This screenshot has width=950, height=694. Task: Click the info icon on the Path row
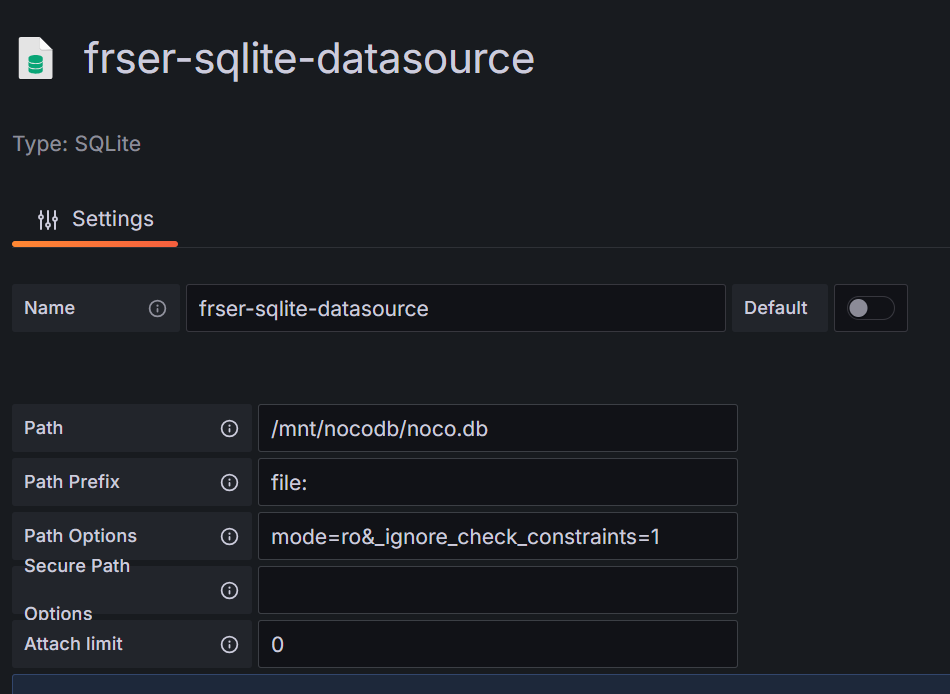[229, 428]
